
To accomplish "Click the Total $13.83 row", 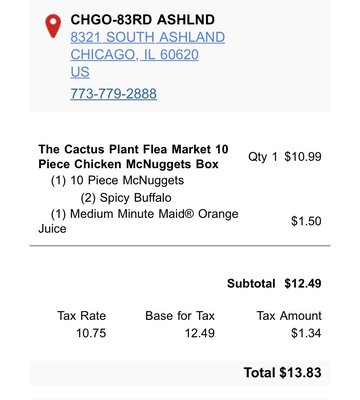I will [x=180, y=373].
